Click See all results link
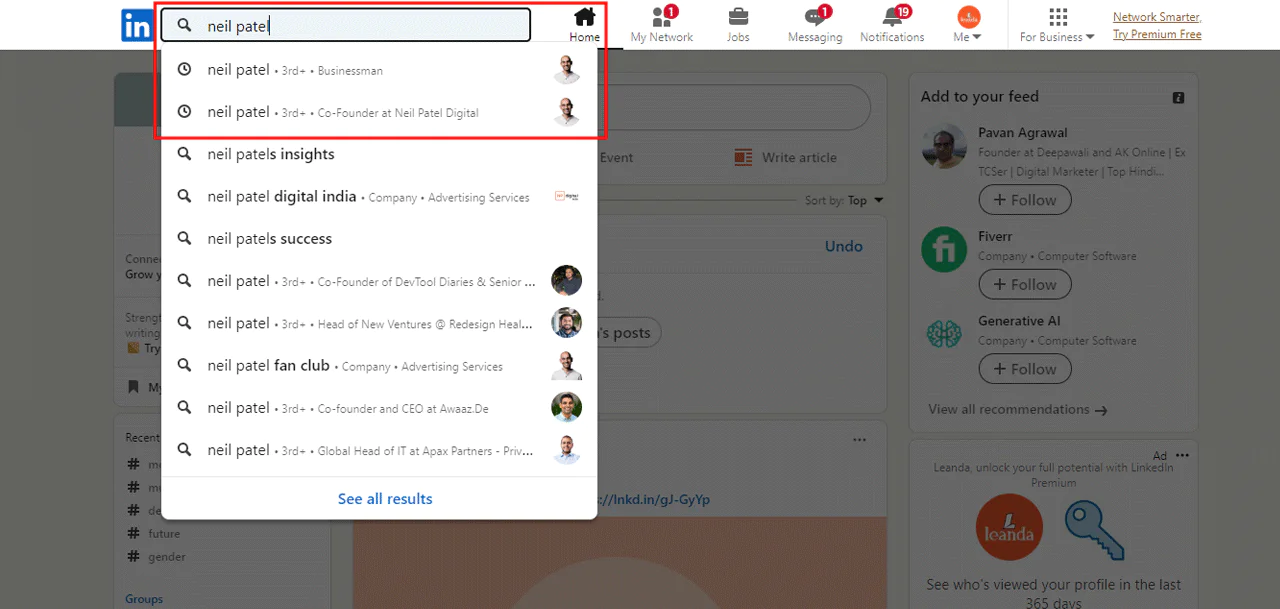The height and width of the screenshot is (609, 1280). pyautogui.click(x=385, y=499)
